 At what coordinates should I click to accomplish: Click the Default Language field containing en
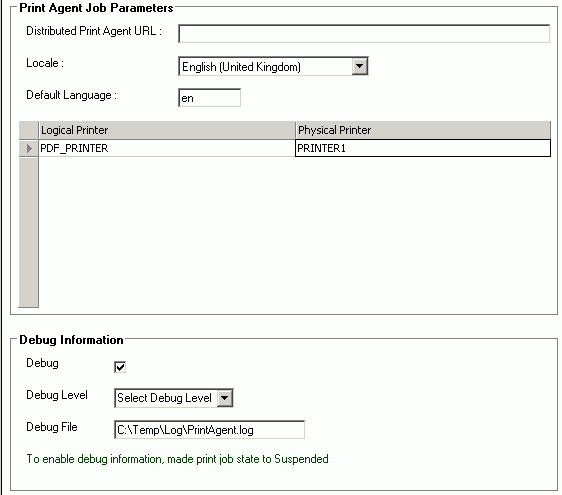[x=209, y=98]
